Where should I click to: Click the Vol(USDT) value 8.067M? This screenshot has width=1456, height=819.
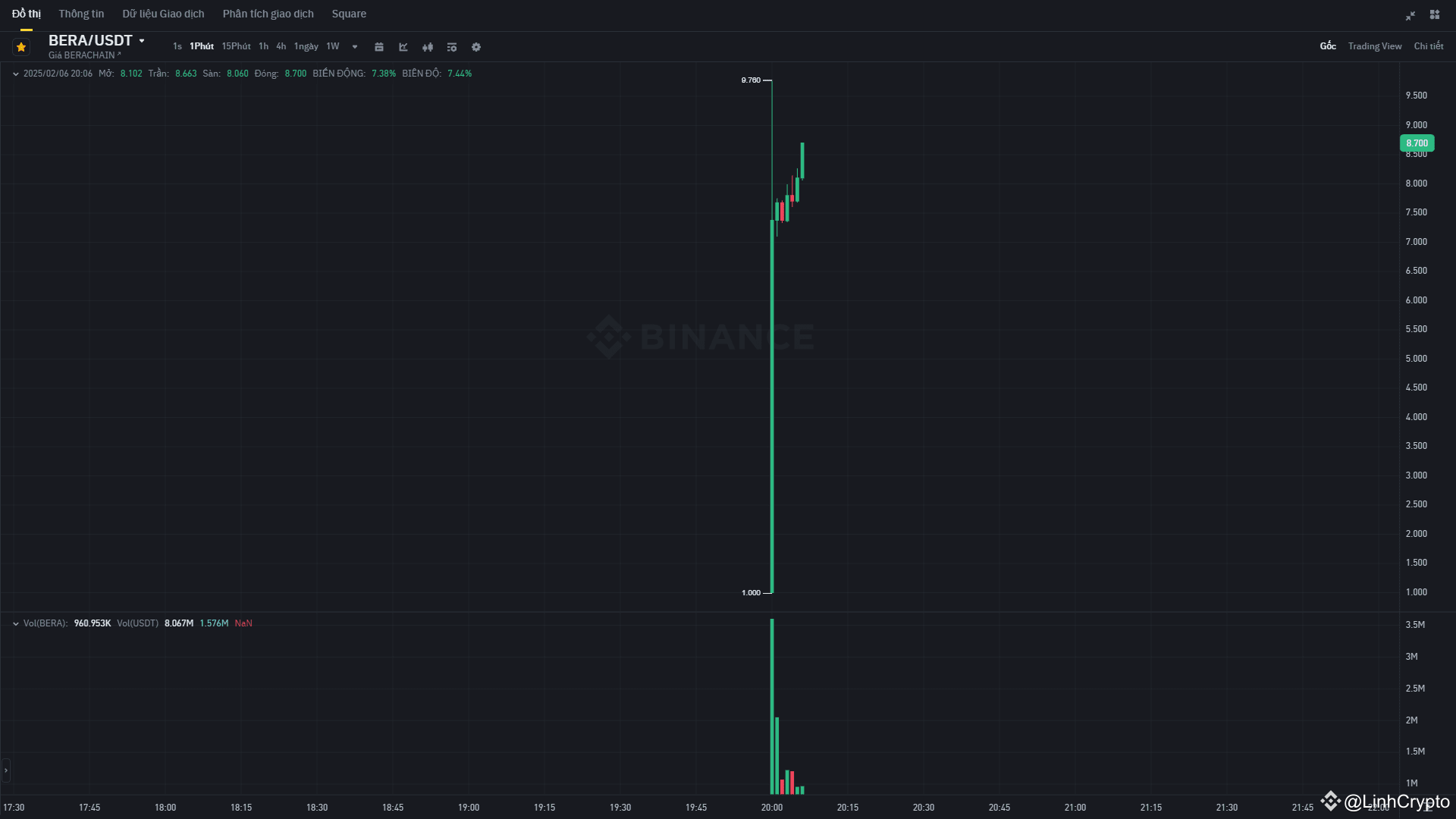pos(179,623)
